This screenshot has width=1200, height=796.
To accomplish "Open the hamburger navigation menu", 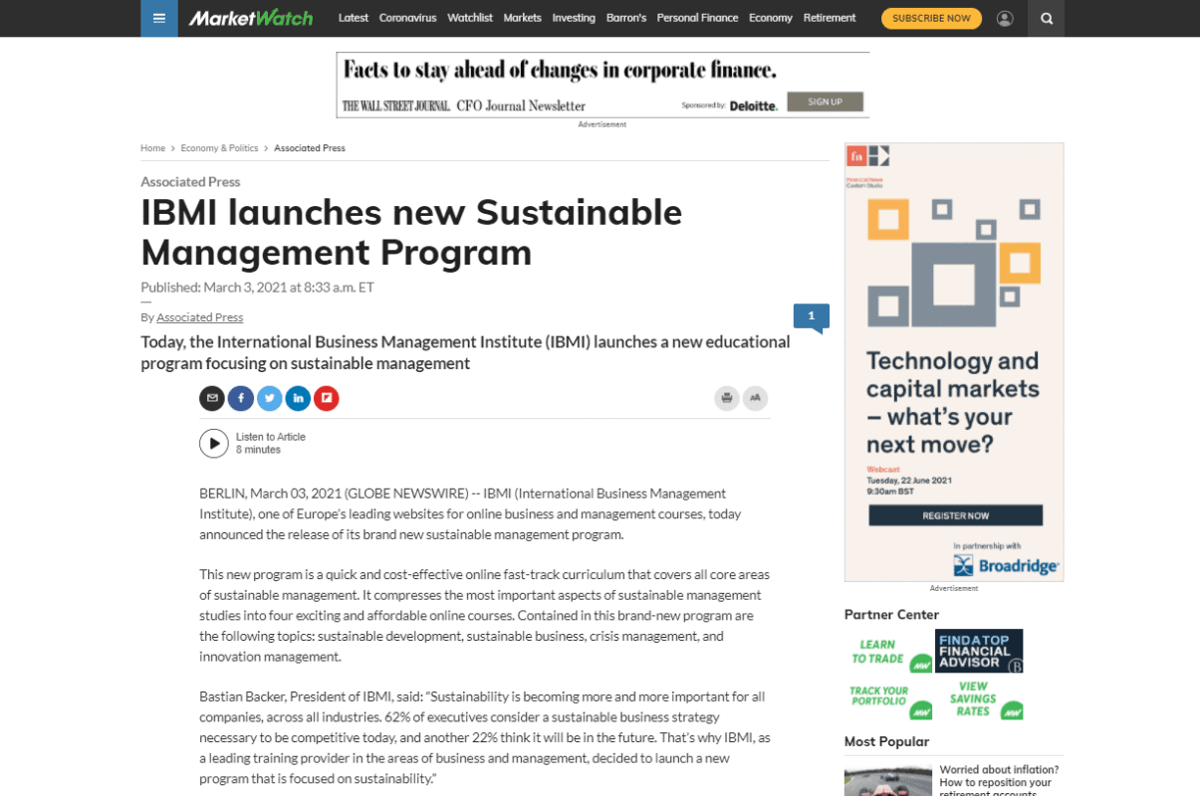I will tap(158, 18).
